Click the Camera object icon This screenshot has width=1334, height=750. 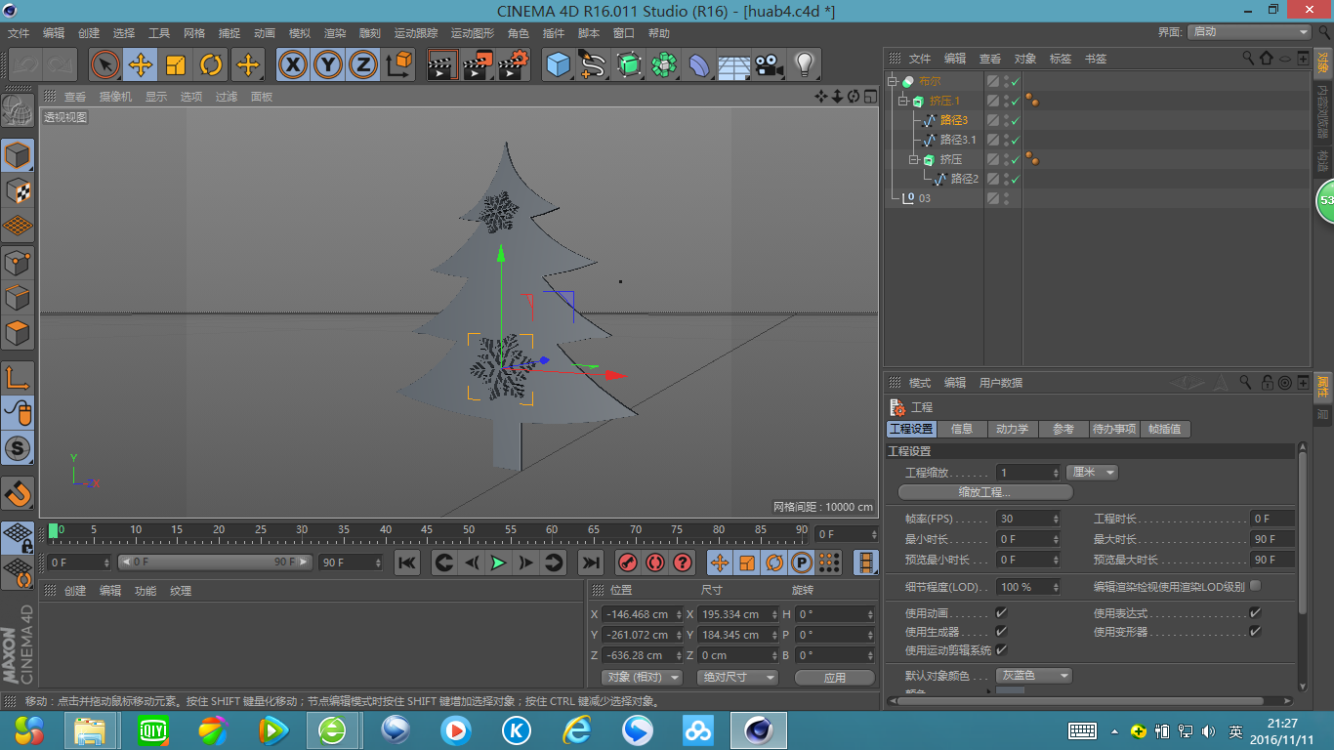click(768, 66)
